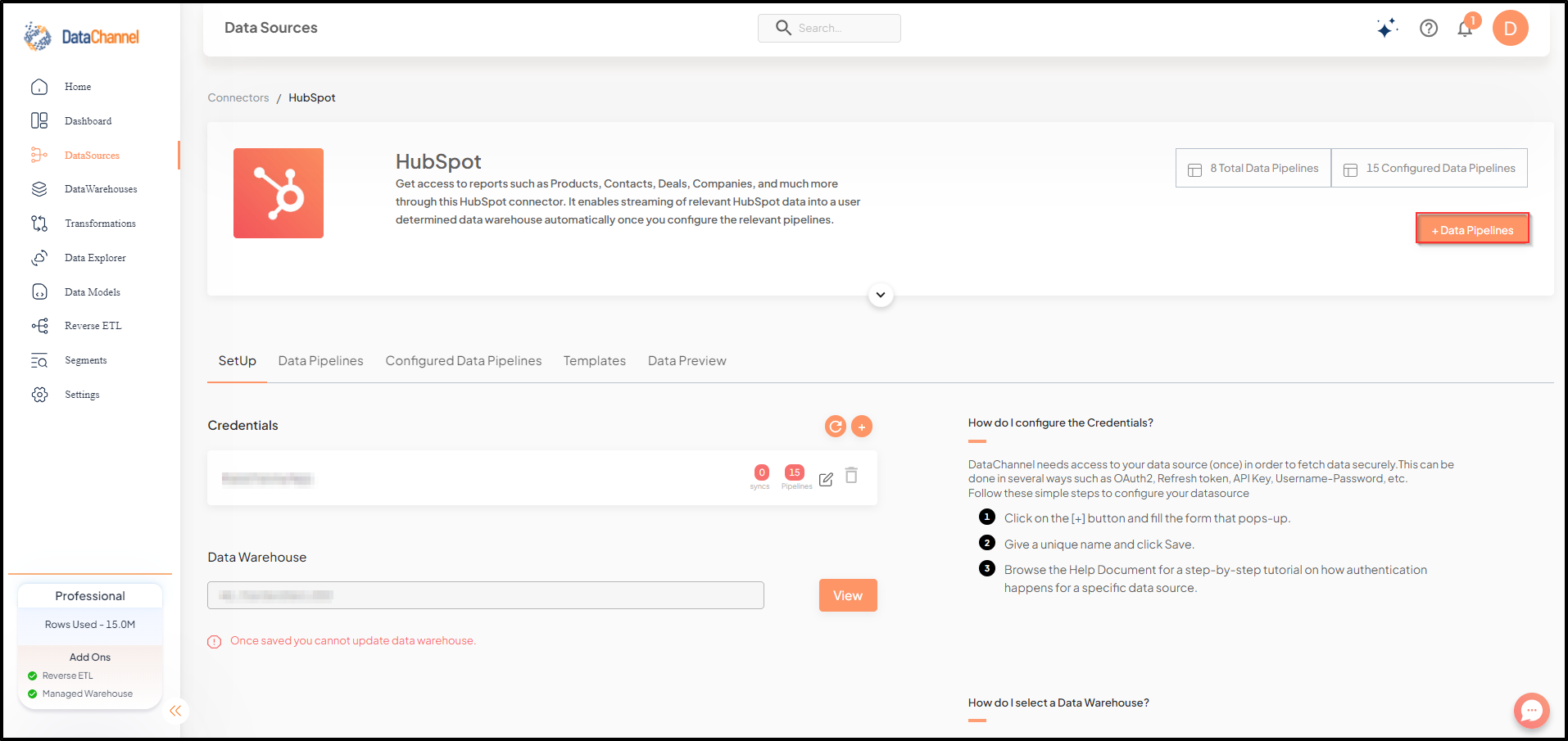Image resolution: width=1568 pixels, height=741 pixels.
Task: Open the Transformations sidebar icon
Action: click(x=39, y=224)
